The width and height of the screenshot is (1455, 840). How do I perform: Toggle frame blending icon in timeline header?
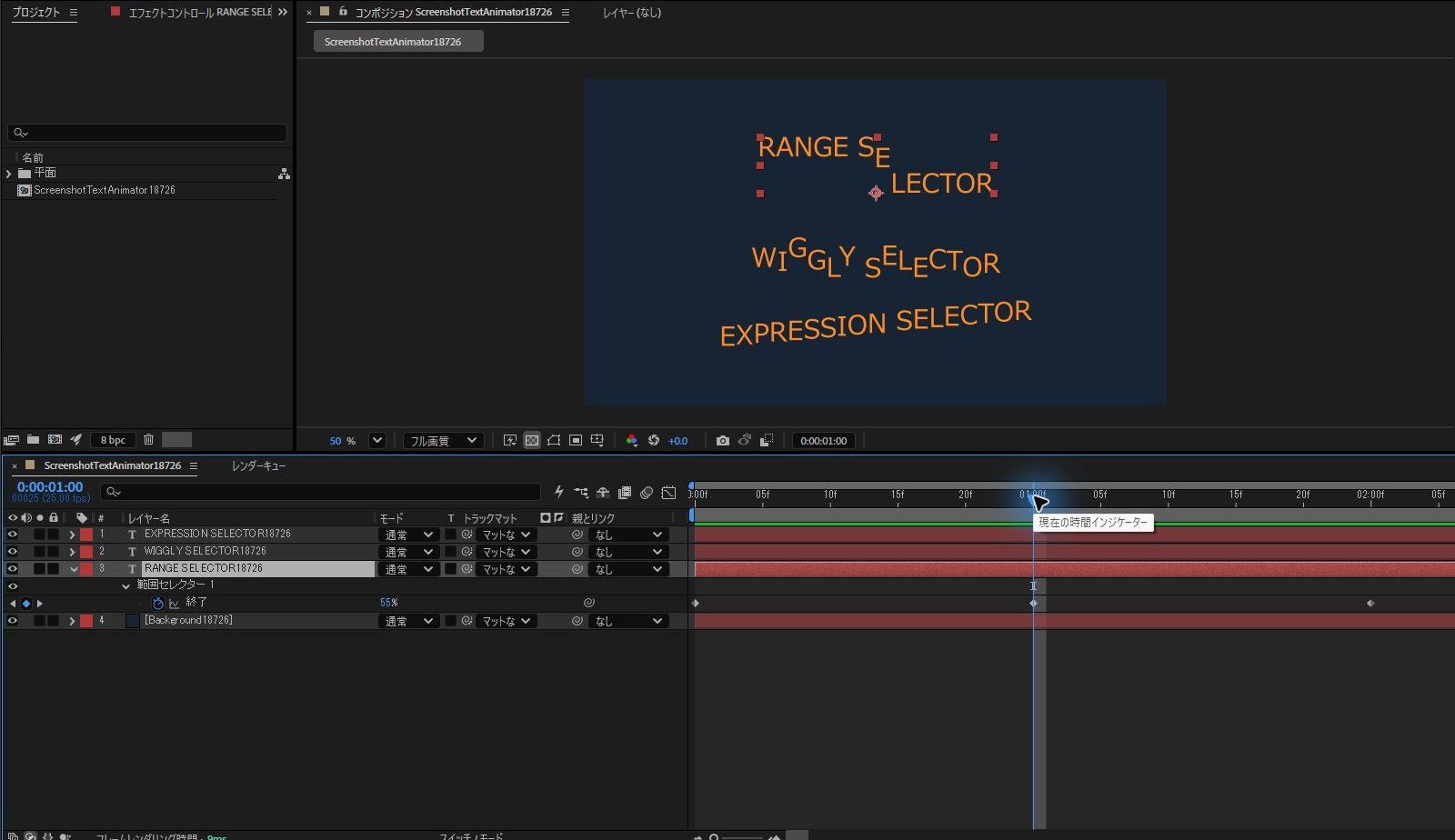point(625,492)
